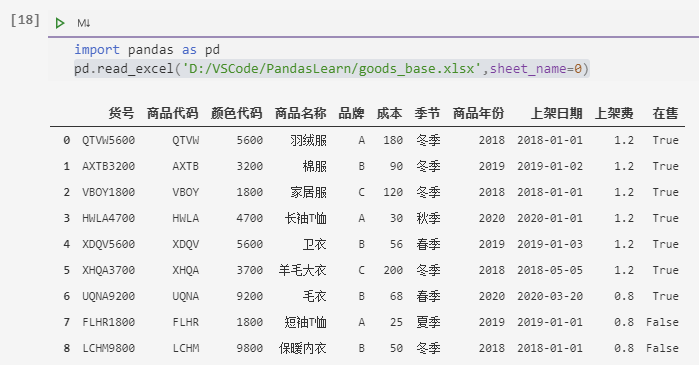This screenshot has width=699, height=365.
Task: Place cursor in the pd.read_excel code line
Action: coord(332,69)
